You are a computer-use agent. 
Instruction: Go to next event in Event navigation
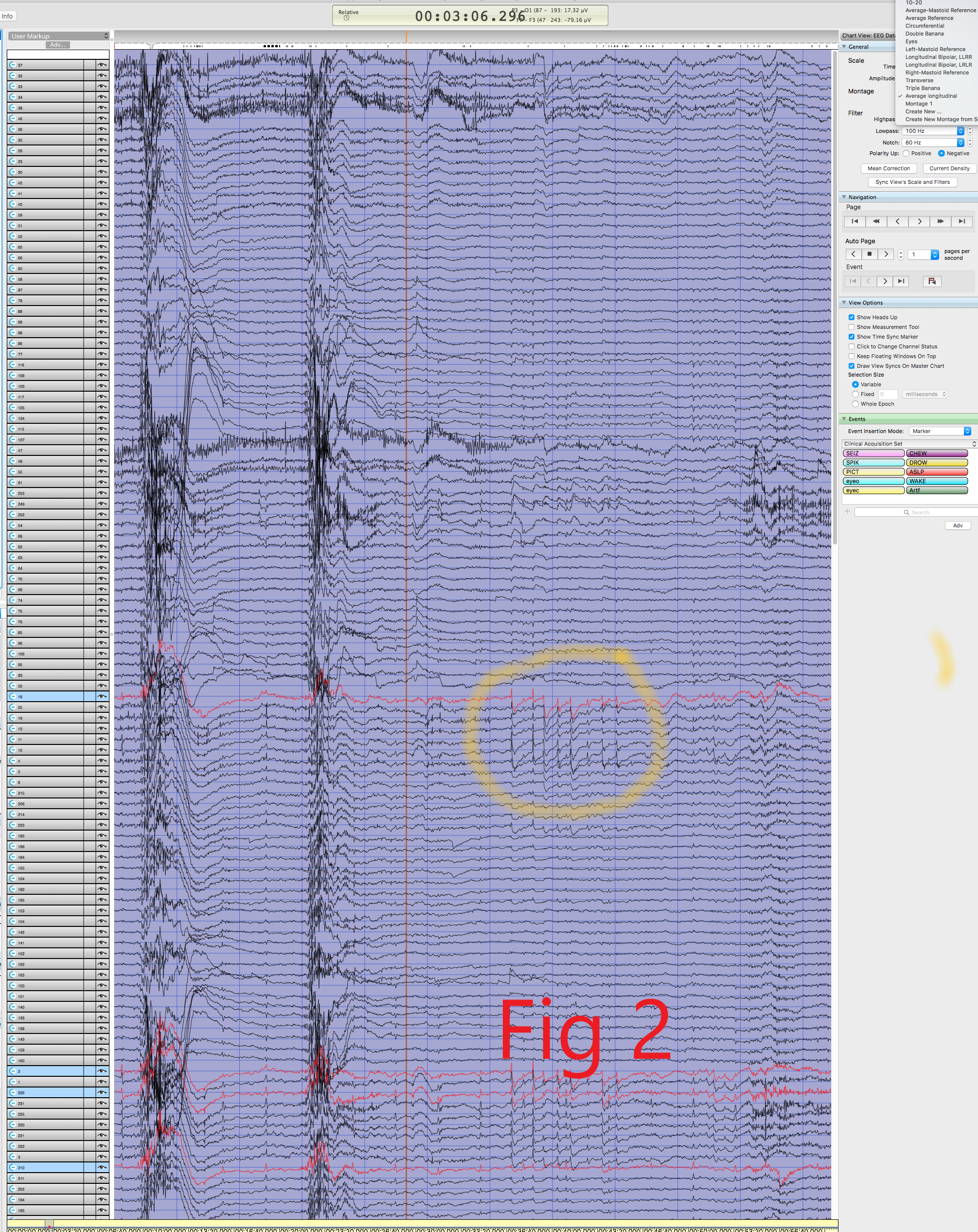pyautogui.click(x=885, y=281)
